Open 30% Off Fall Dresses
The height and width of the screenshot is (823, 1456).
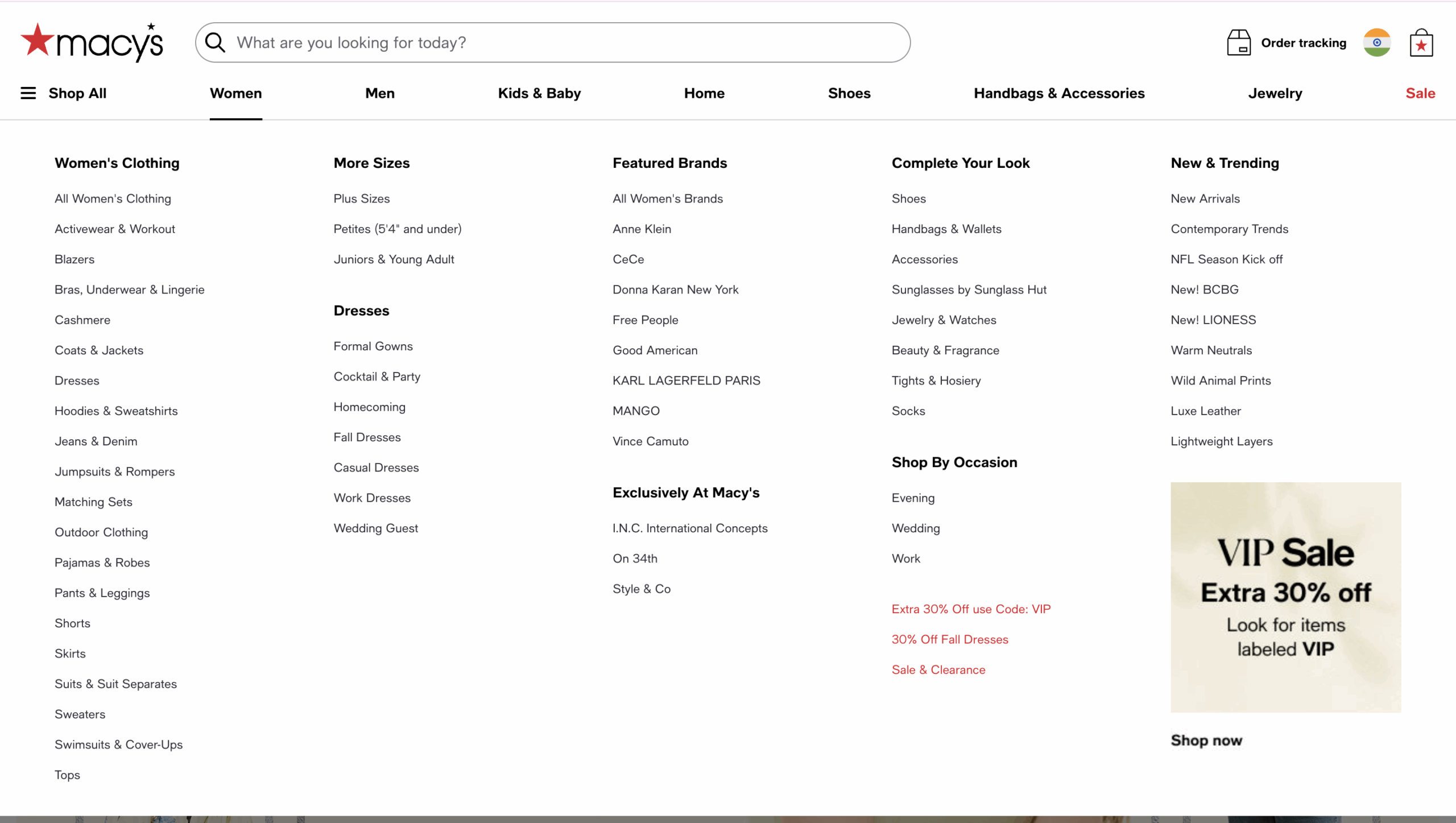(x=950, y=639)
